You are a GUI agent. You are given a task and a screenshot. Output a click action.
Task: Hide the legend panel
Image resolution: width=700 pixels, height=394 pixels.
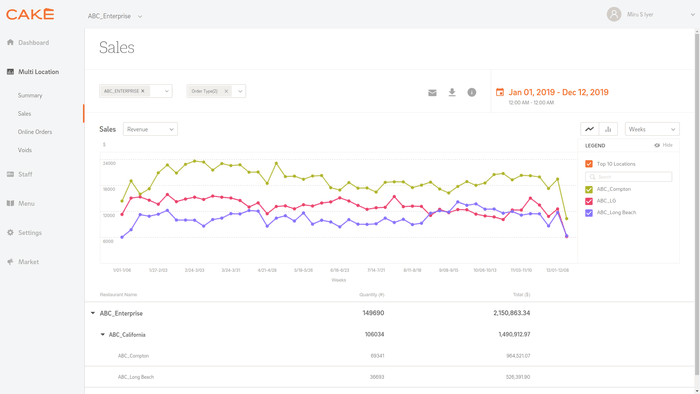[663, 145]
